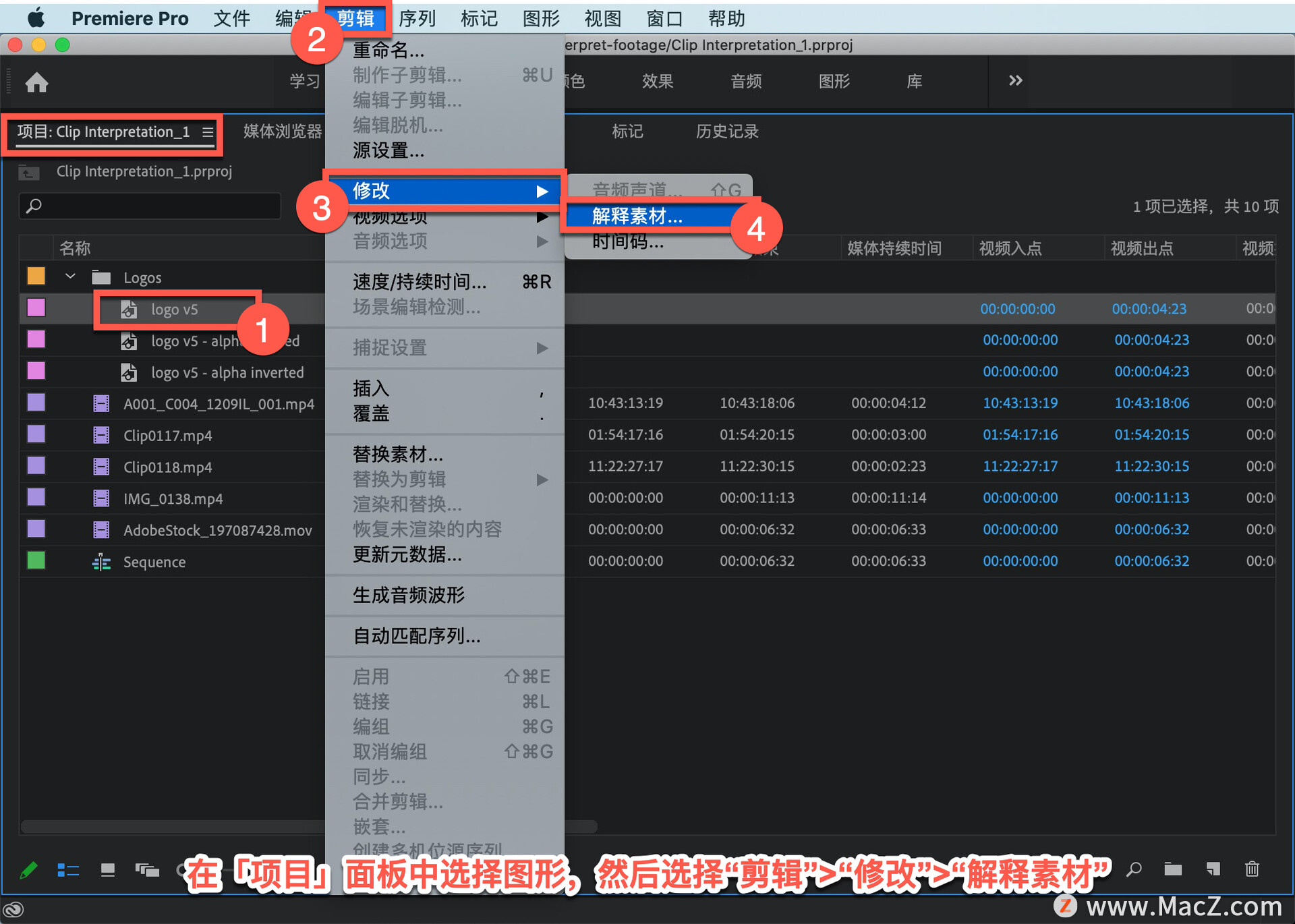Choose 速度/持续时间 menu entry
The image size is (1295, 924).
point(420,281)
